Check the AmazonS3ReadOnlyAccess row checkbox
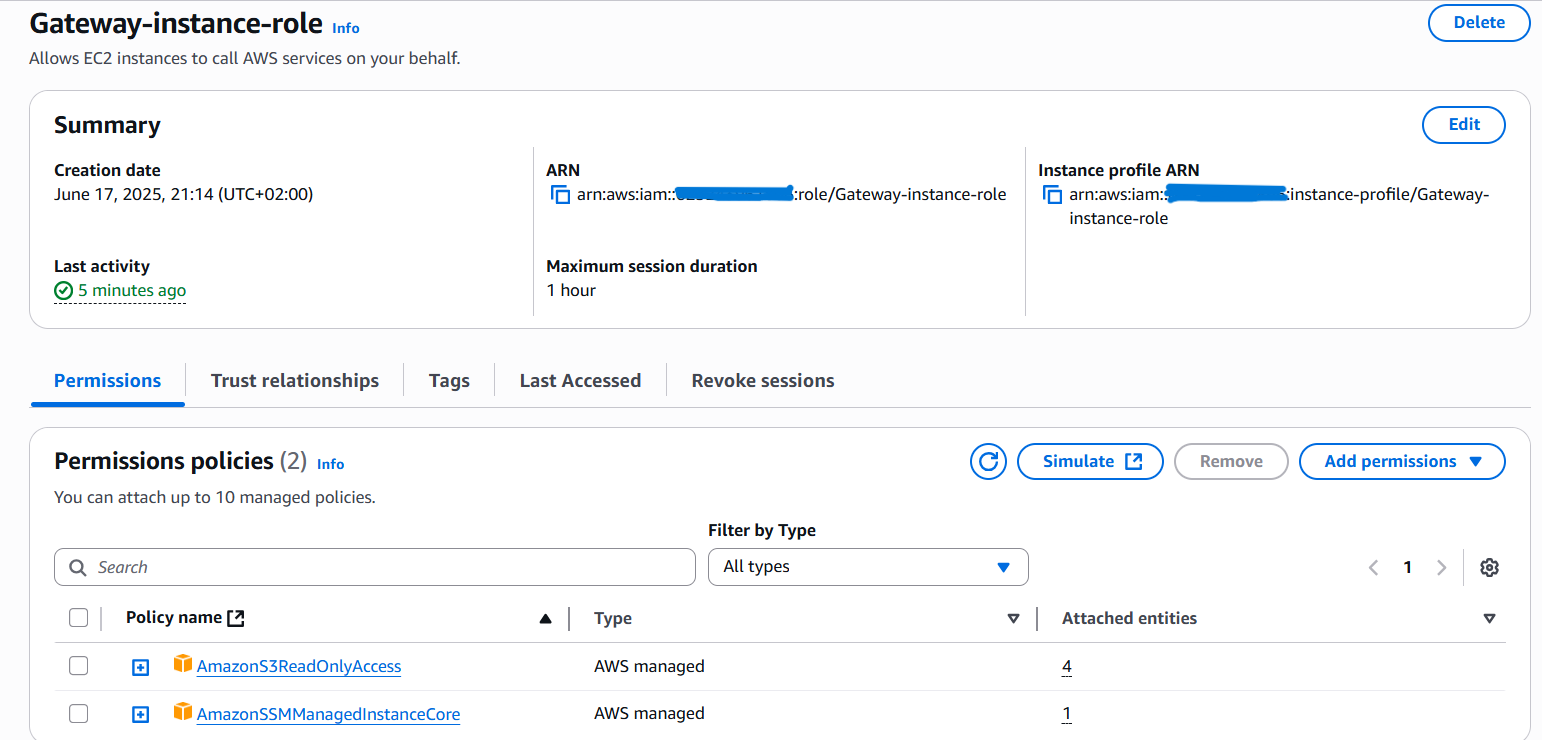The width and height of the screenshot is (1542, 740). coord(79,666)
